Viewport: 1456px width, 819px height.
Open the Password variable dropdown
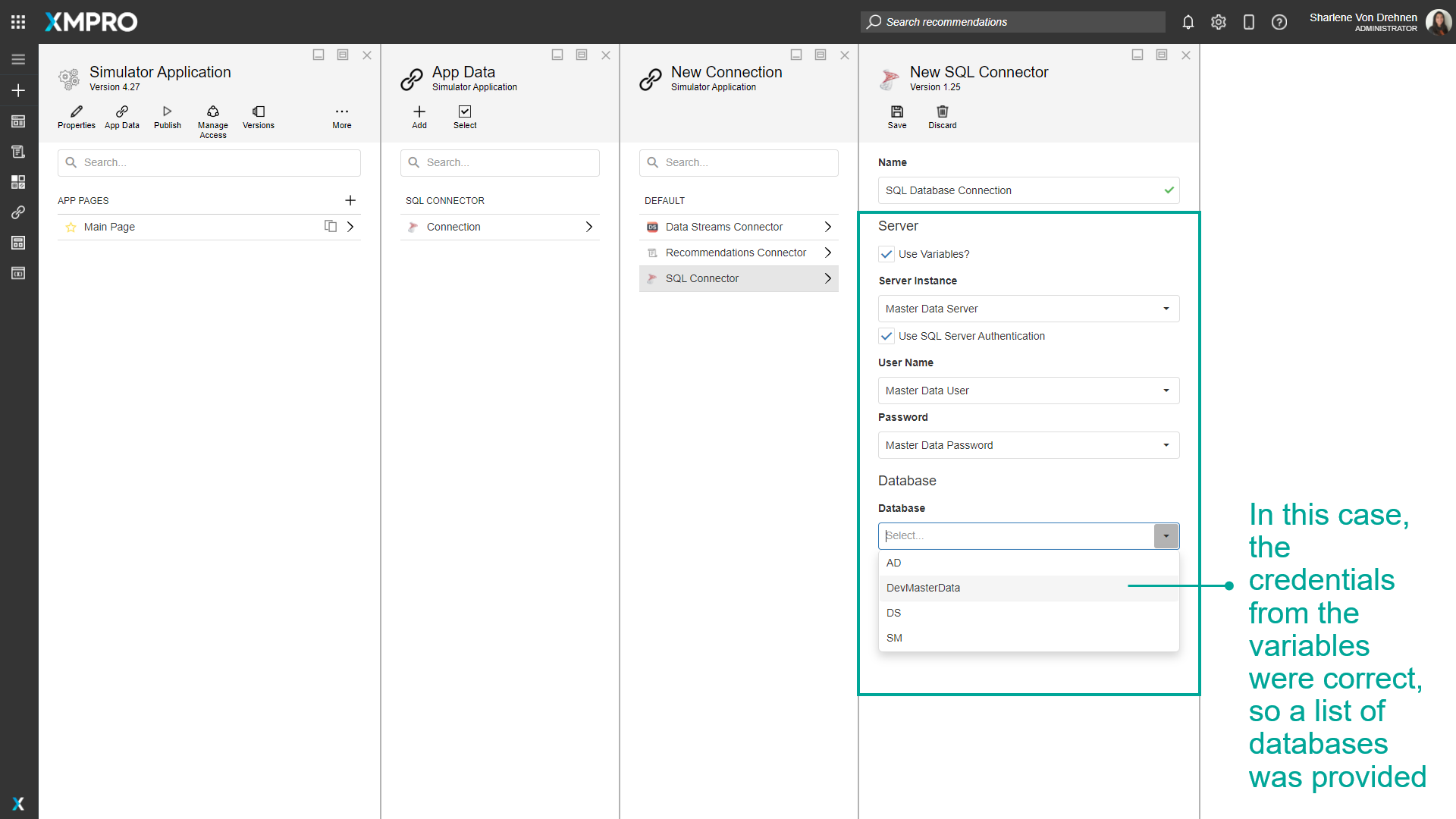coord(1028,445)
